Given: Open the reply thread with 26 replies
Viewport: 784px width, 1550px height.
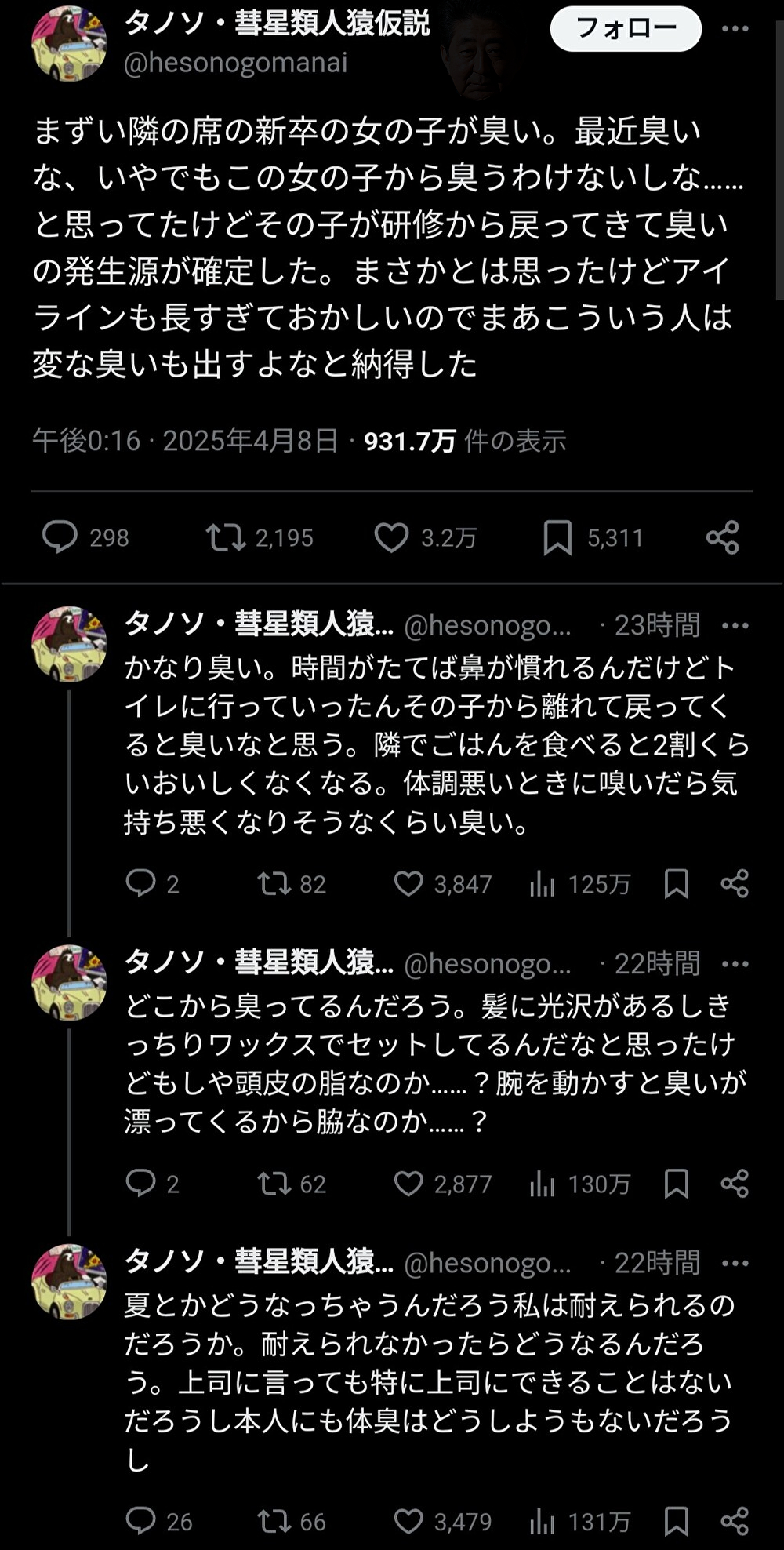Looking at the screenshot, I should point(141,1521).
